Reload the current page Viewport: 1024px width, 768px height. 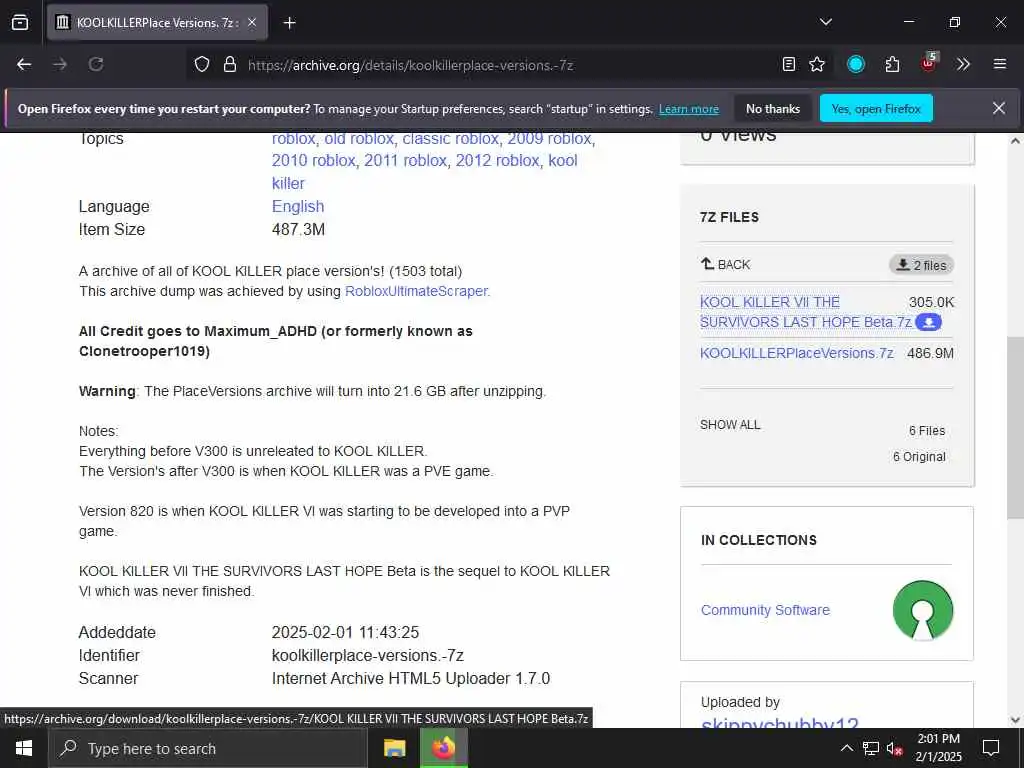tap(96, 65)
